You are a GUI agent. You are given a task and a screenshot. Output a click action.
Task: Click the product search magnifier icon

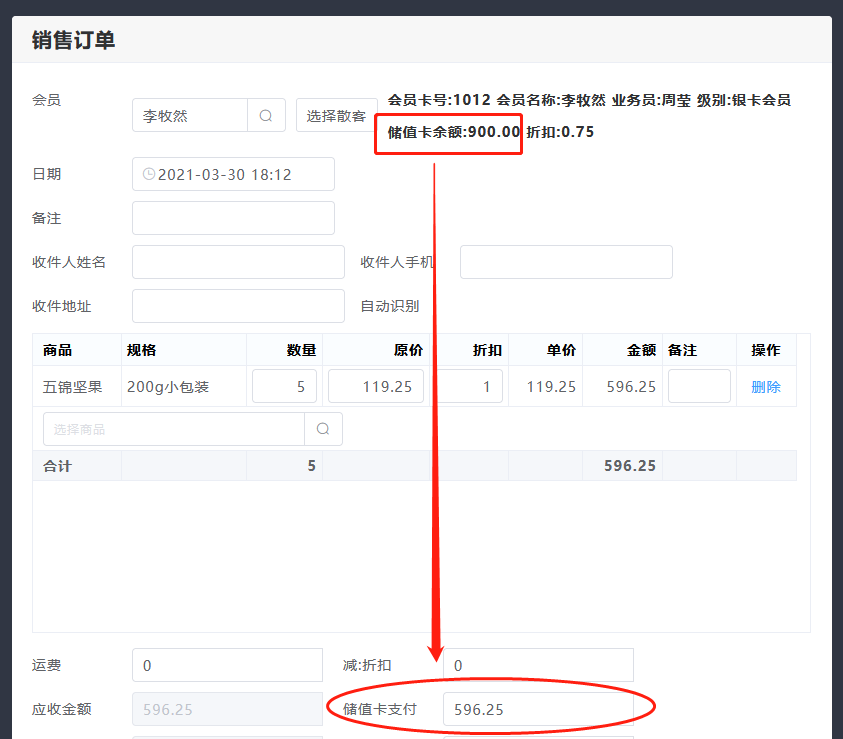pyautogui.click(x=323, y=429)
